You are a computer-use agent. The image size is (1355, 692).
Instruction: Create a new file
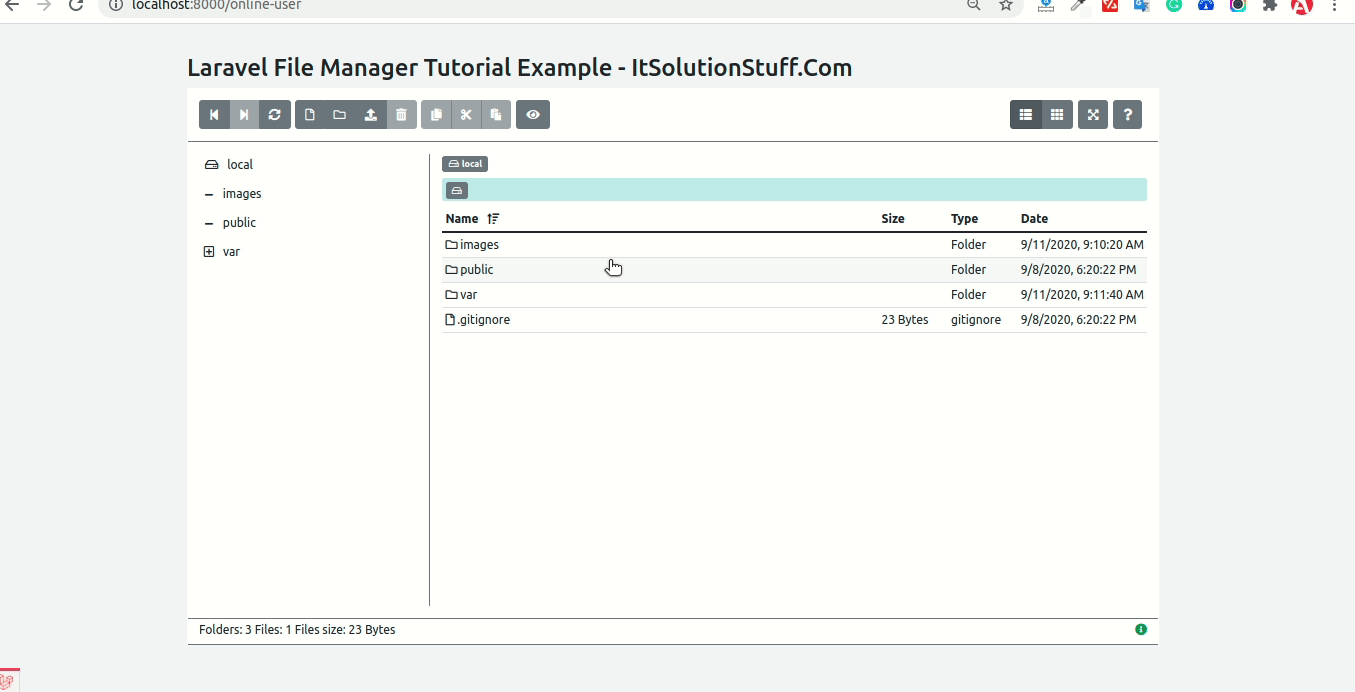click(x=310, y=115)
